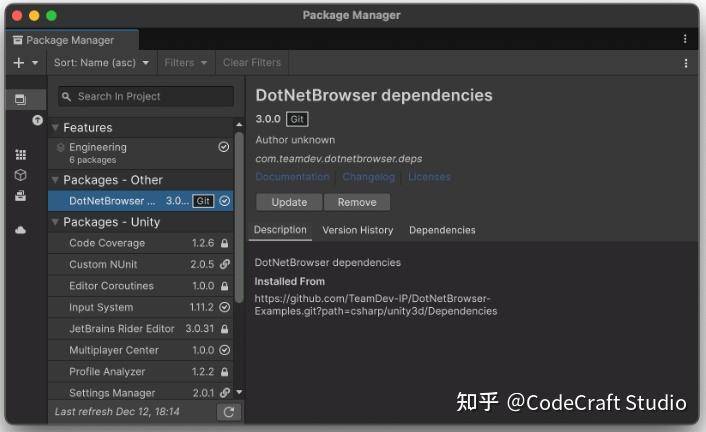Viewport: 706px width, 432px height.
Task: Select the My Assets cube icon
Action: pyautogui.click(x=21, y=175)
